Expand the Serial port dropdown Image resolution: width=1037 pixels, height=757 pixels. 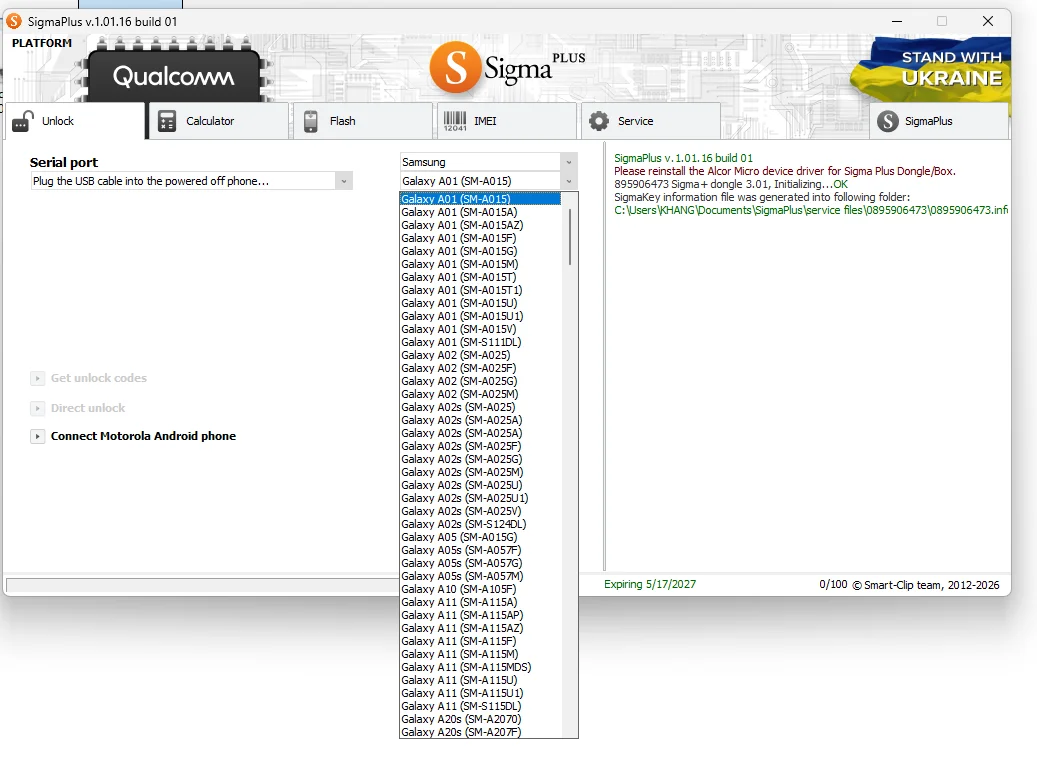pos(343,181)
